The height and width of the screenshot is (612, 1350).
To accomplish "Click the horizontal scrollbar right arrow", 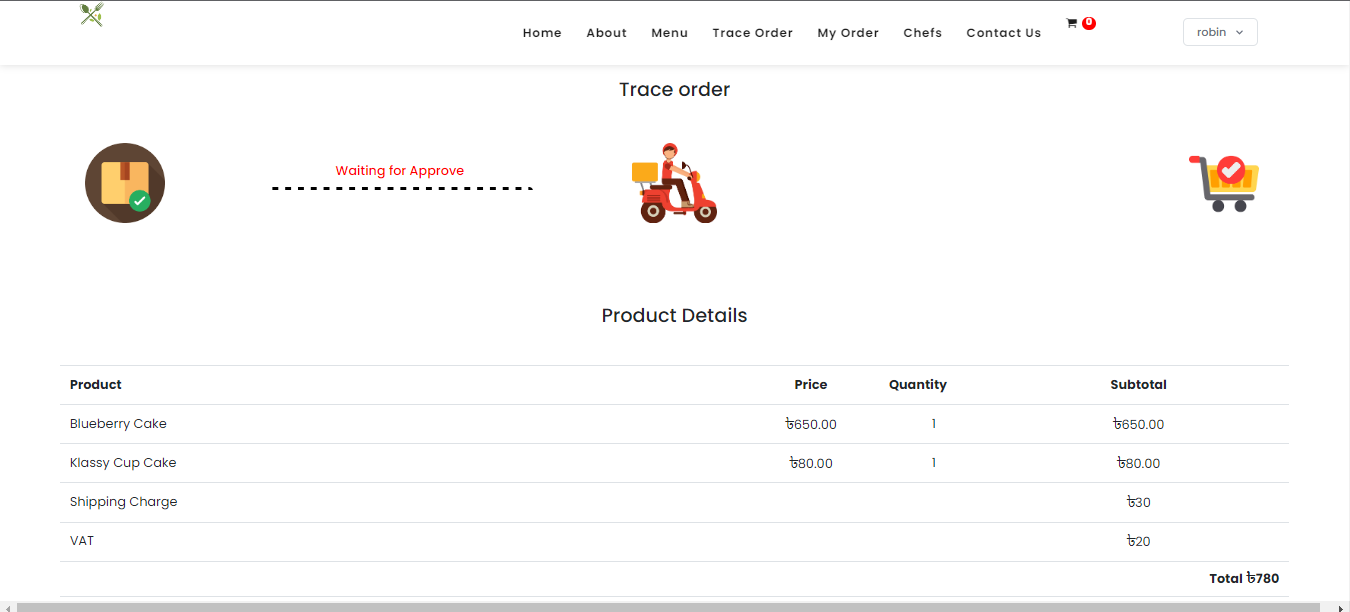I will pyautogui.click(x=1341, y=607).
